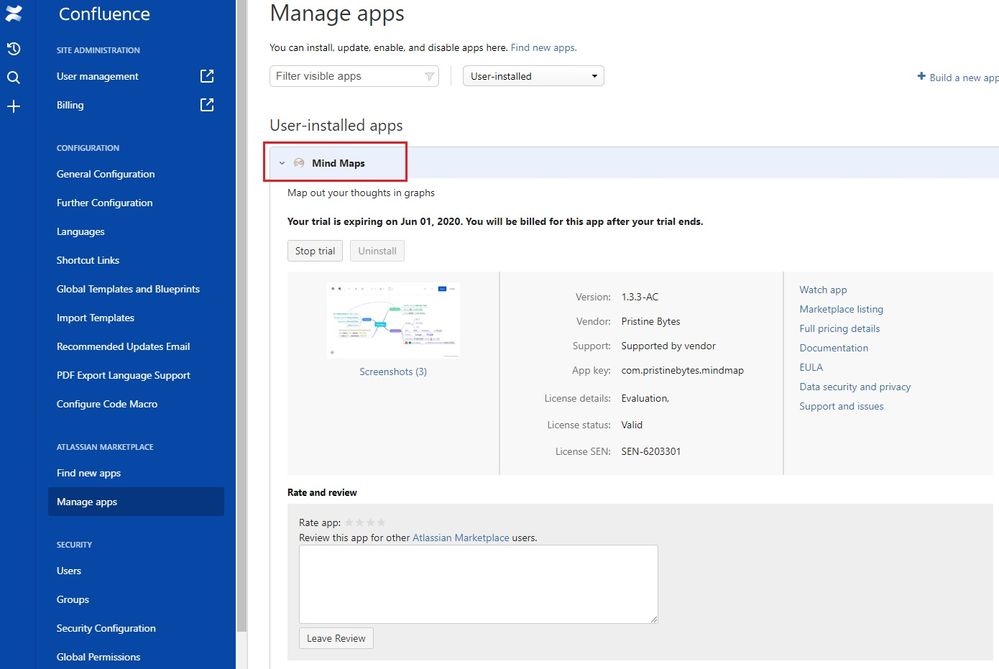Open Languages settings
999x669 pixels.
[x=80, y=231]
